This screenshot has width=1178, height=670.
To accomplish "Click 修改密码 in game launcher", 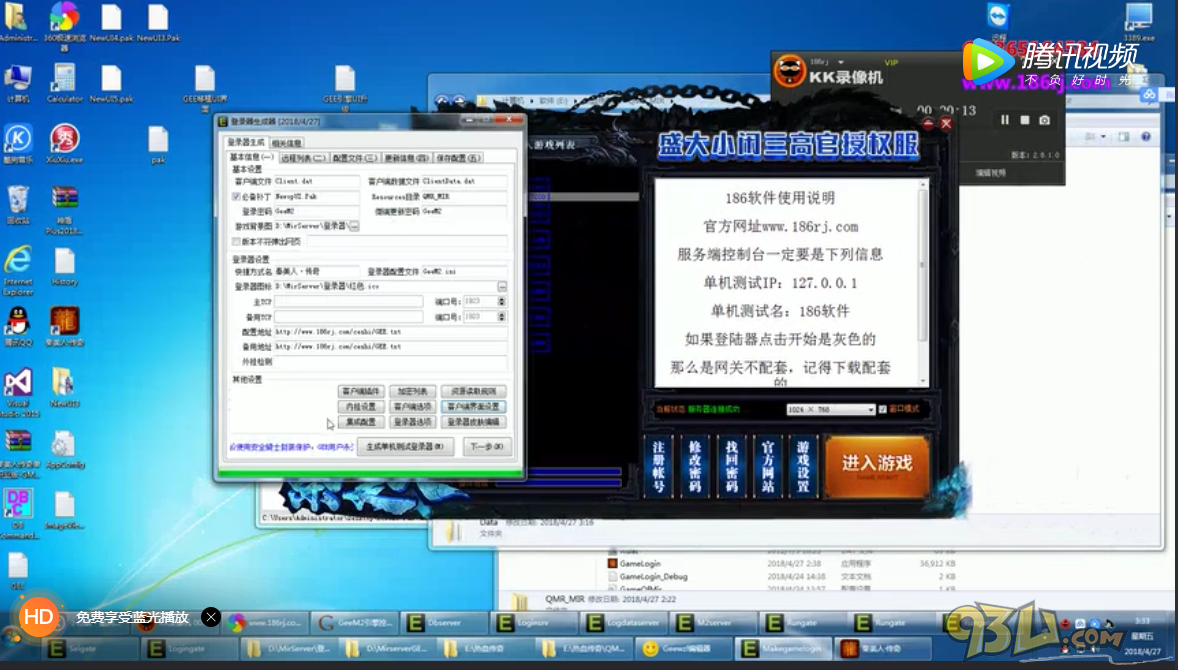I will [x=695, y=466].
